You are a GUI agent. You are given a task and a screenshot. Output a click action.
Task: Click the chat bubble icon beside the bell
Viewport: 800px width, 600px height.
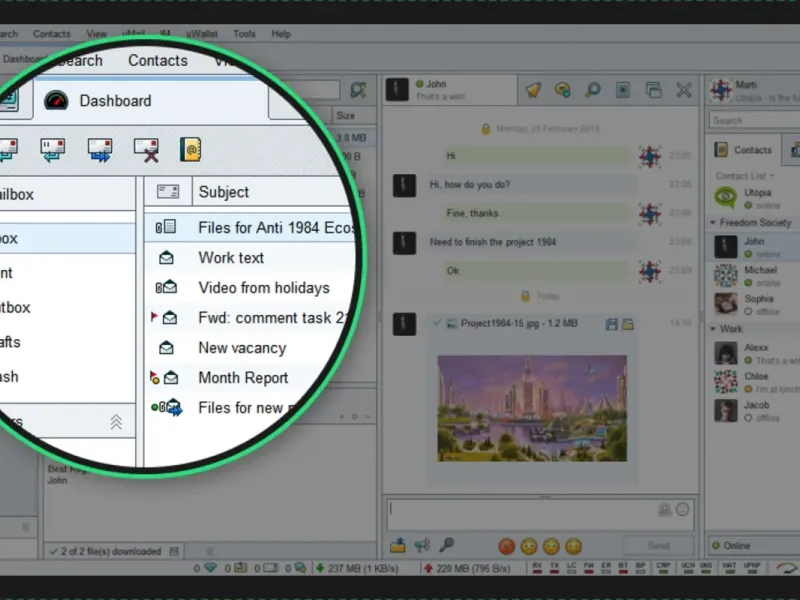point(563,90)
